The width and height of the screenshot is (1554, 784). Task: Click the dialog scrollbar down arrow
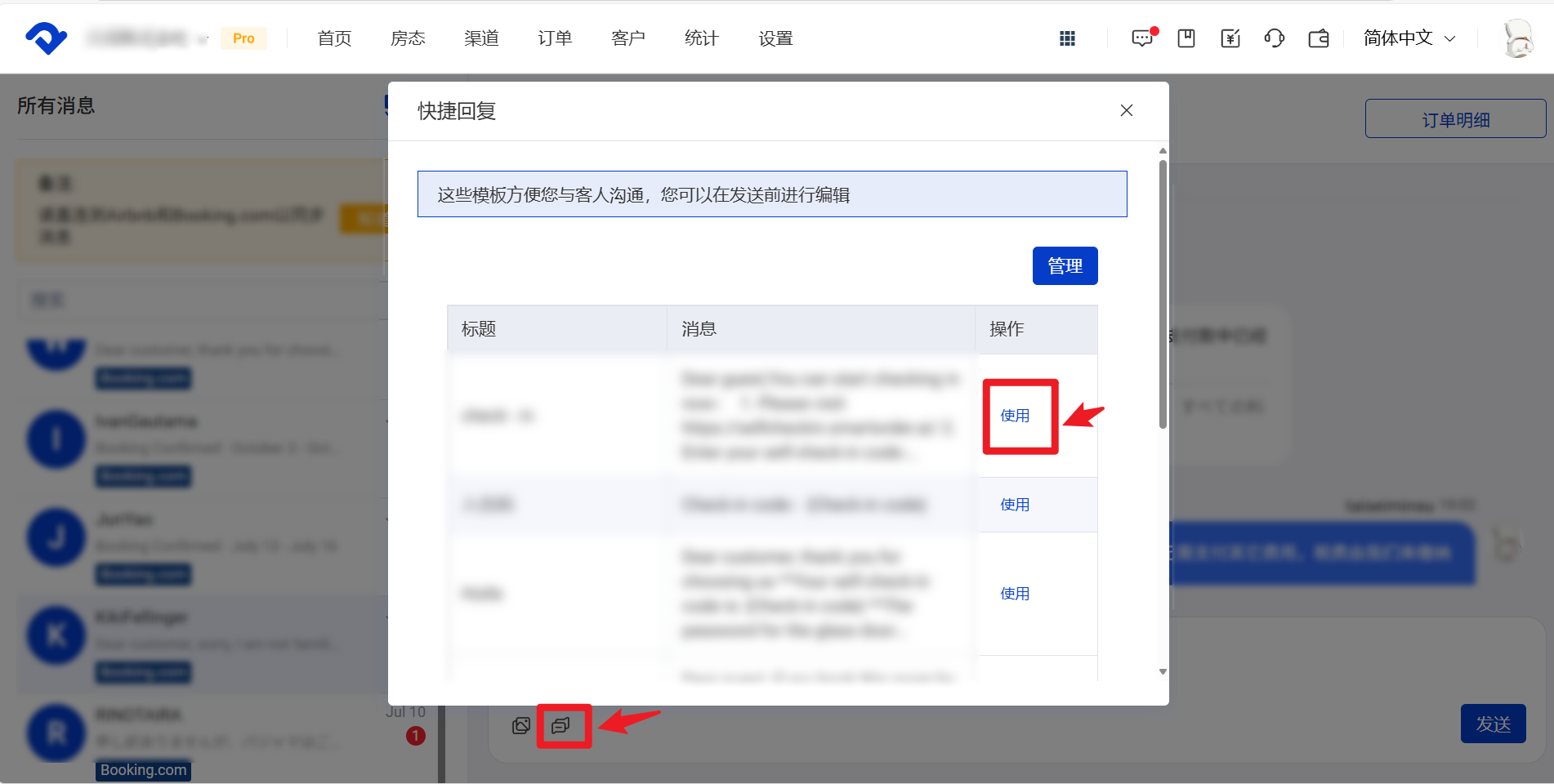[1163, 672]
